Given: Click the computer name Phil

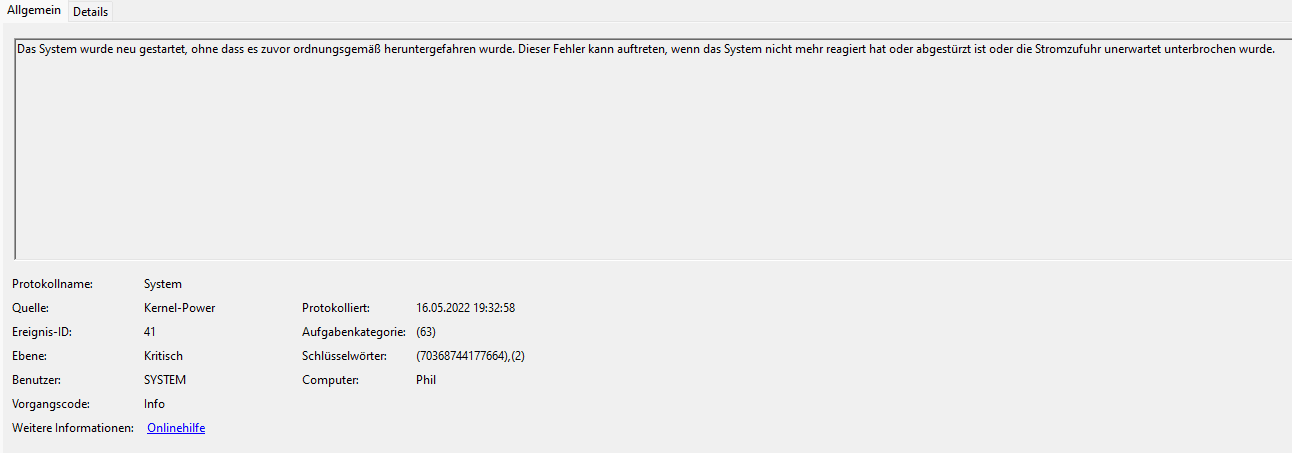Looking at the screenshot, I should [426, 380].
